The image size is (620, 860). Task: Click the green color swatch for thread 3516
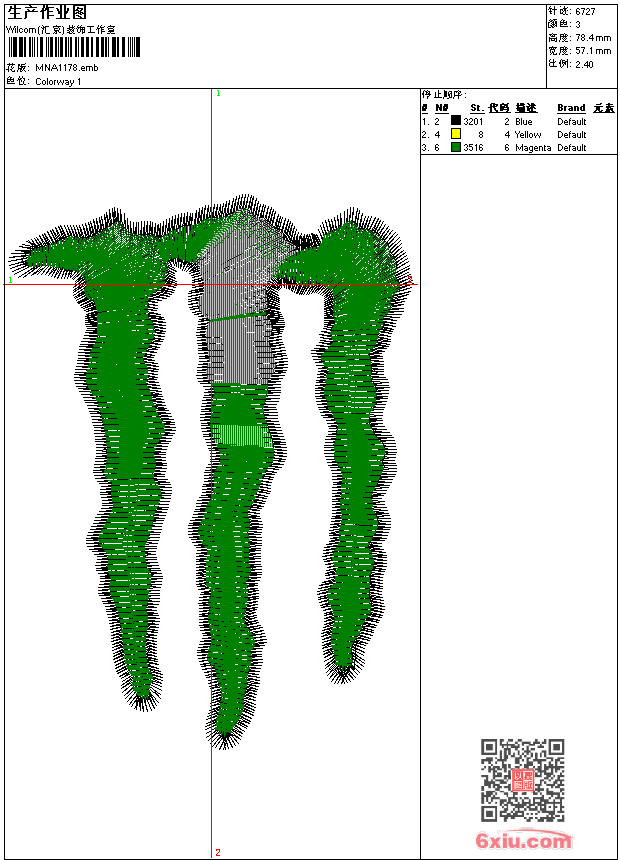point(455,146)
